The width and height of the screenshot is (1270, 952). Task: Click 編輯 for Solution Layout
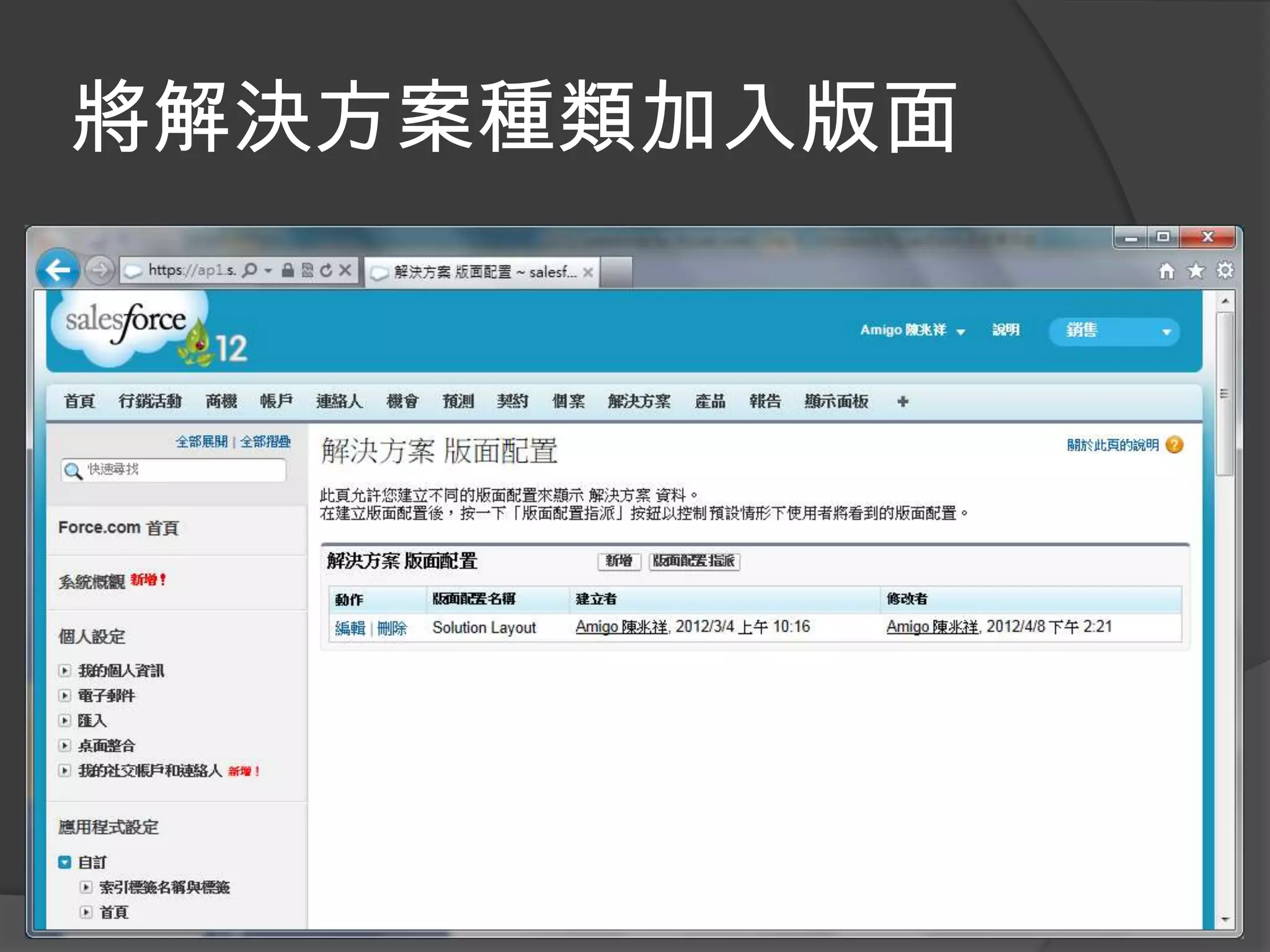(x=350, y=628)
